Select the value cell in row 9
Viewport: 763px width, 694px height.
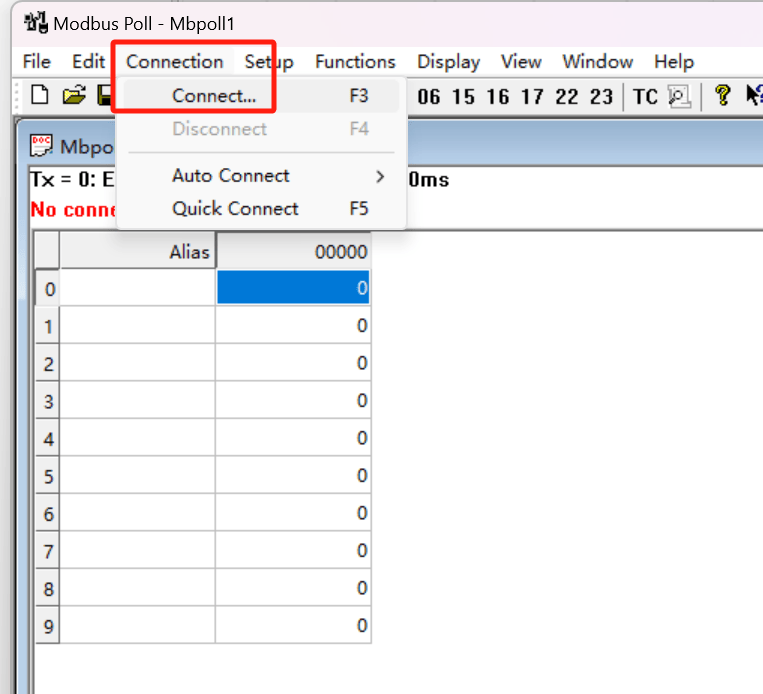point(293,625)
